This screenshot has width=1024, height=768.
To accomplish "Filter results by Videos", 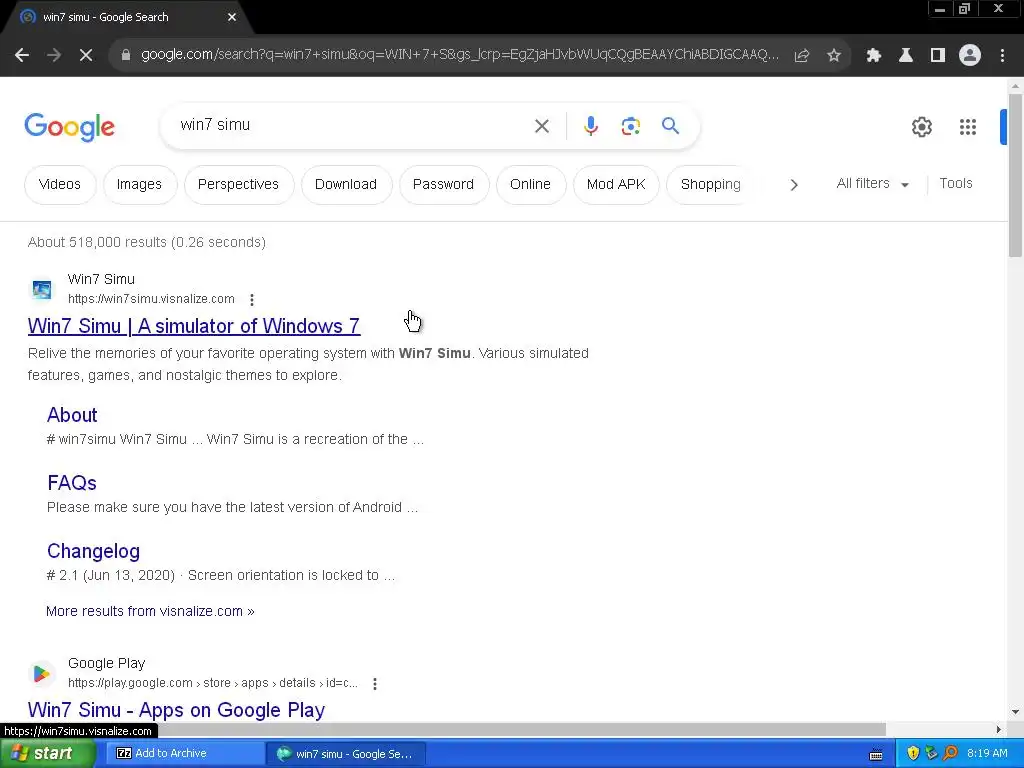I will pyautogui.click(x=60, y=185).
